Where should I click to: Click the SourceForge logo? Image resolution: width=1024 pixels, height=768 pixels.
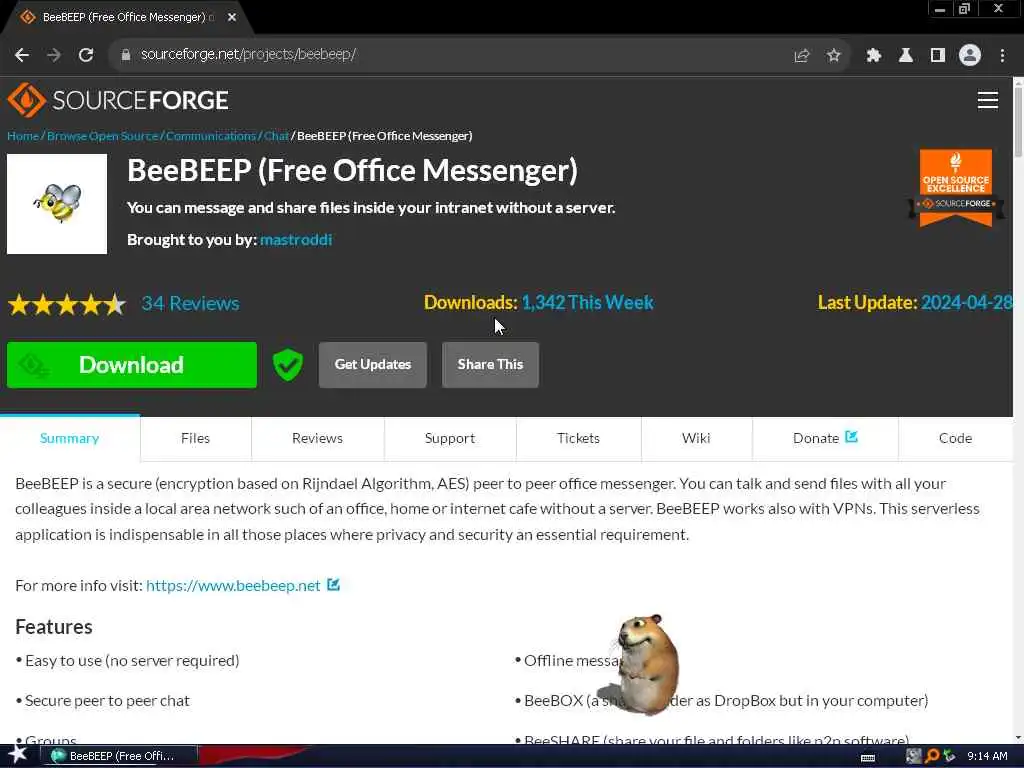click(118, 100)
